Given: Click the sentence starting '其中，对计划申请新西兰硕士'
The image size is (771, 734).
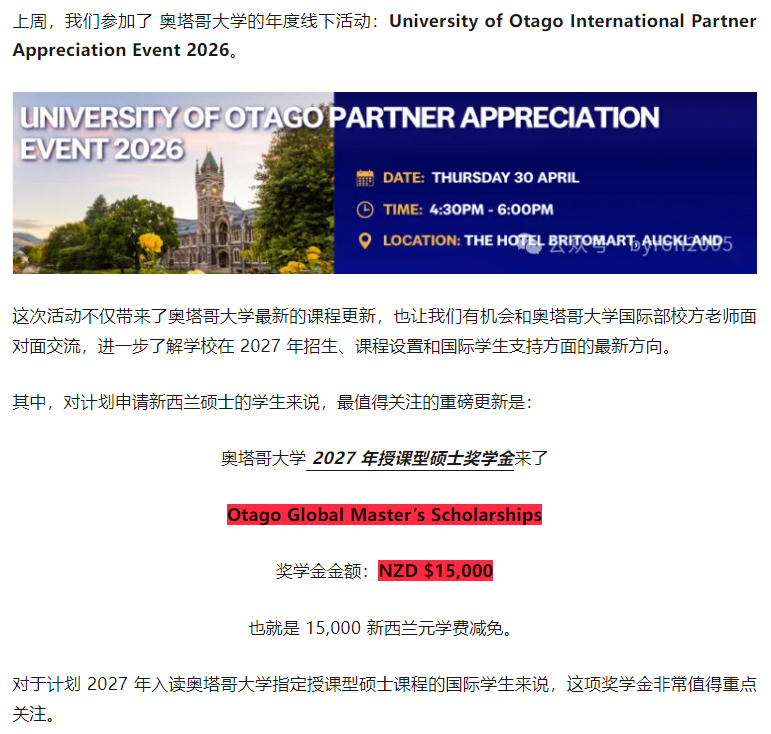Looking at the screenshot, I should click(x=272, y=402).
